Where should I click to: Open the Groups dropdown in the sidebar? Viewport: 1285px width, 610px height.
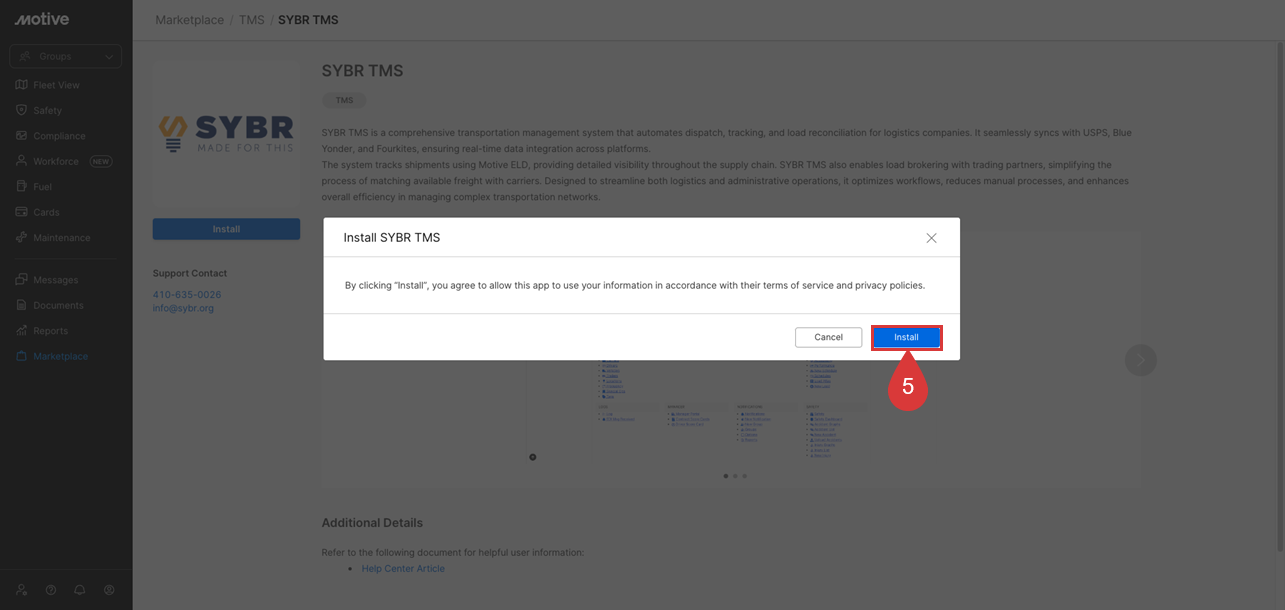66,57
